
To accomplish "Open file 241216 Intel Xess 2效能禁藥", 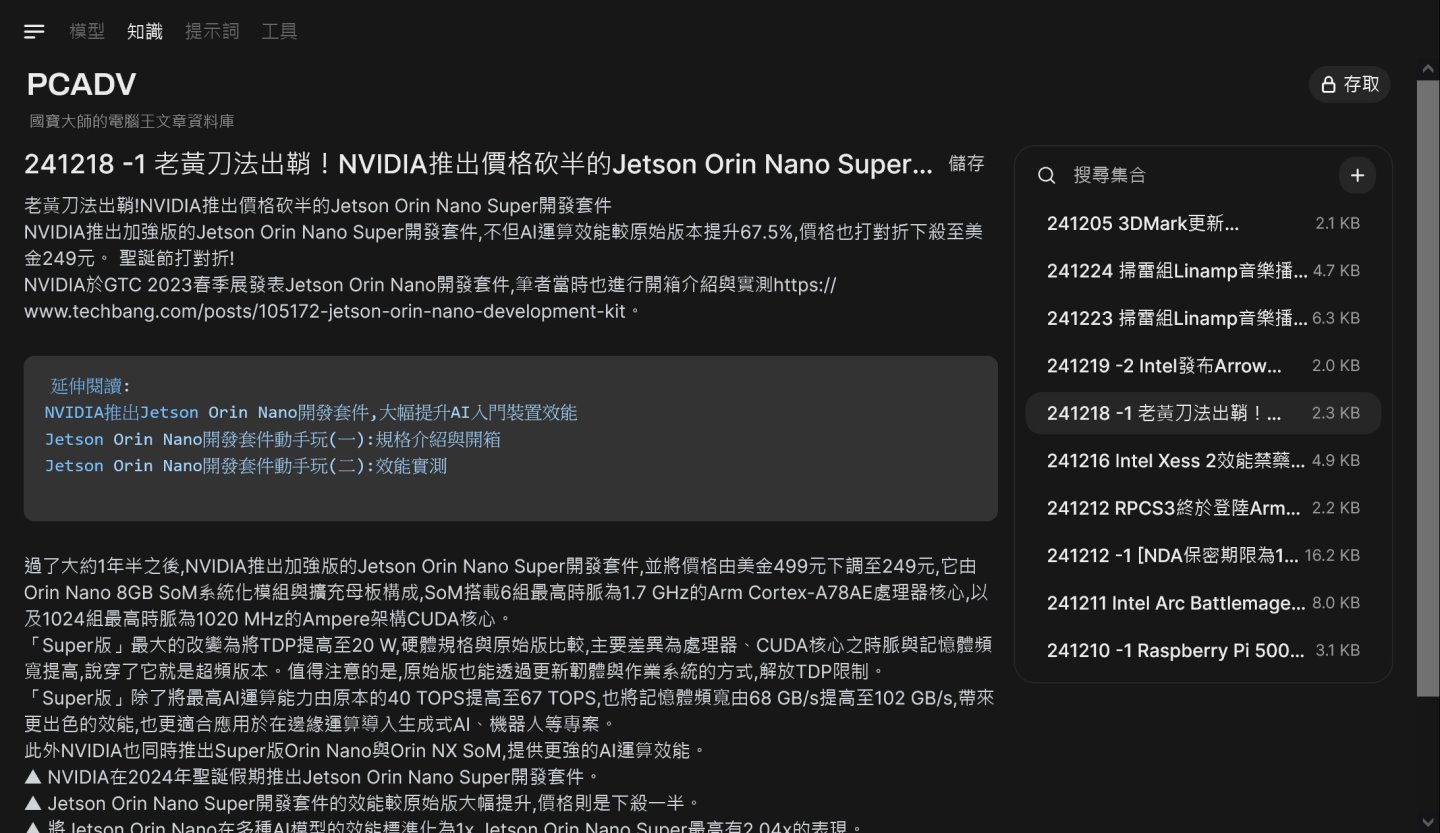I will [x=1203, y=460].
